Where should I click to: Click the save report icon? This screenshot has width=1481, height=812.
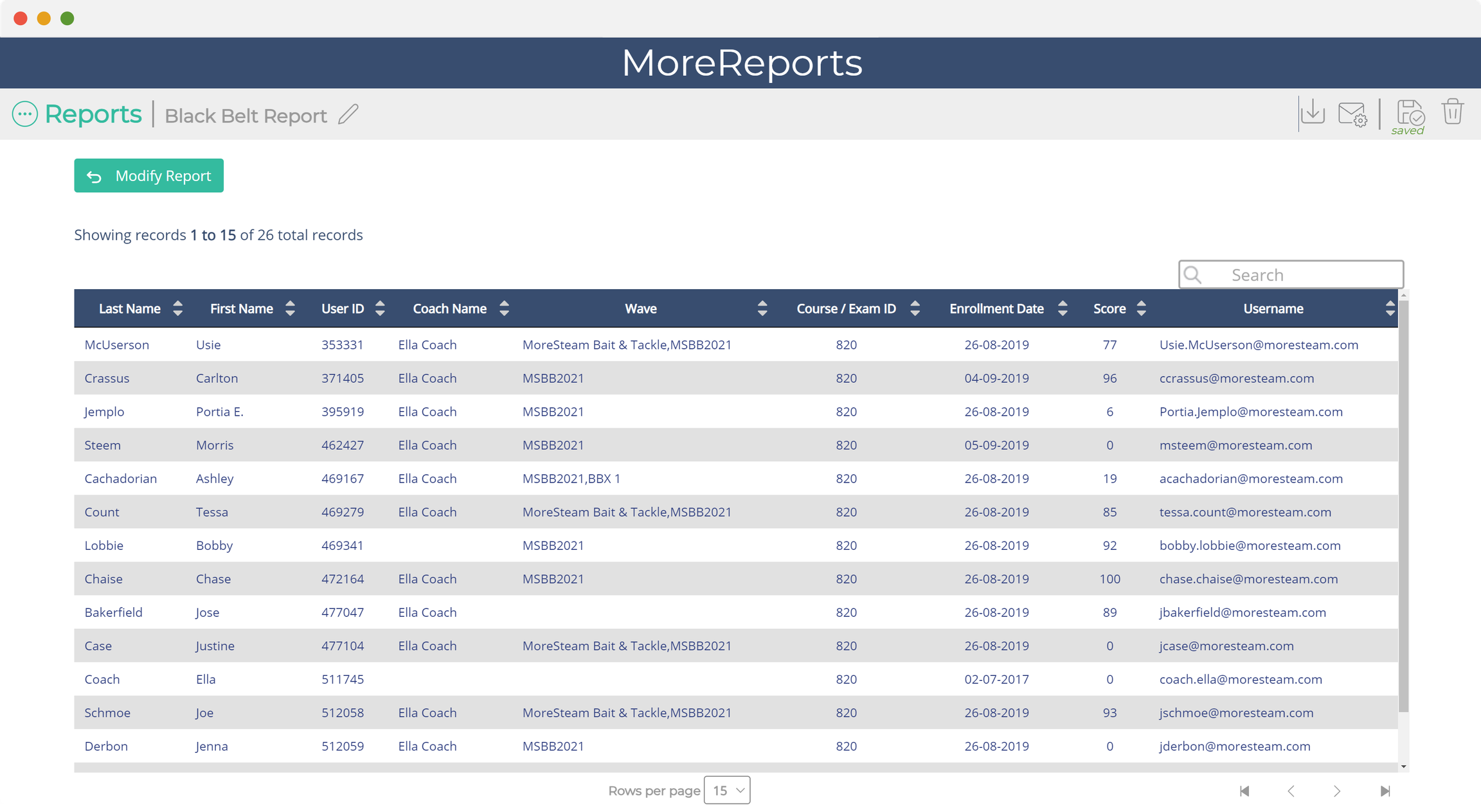click(1410, 113)
